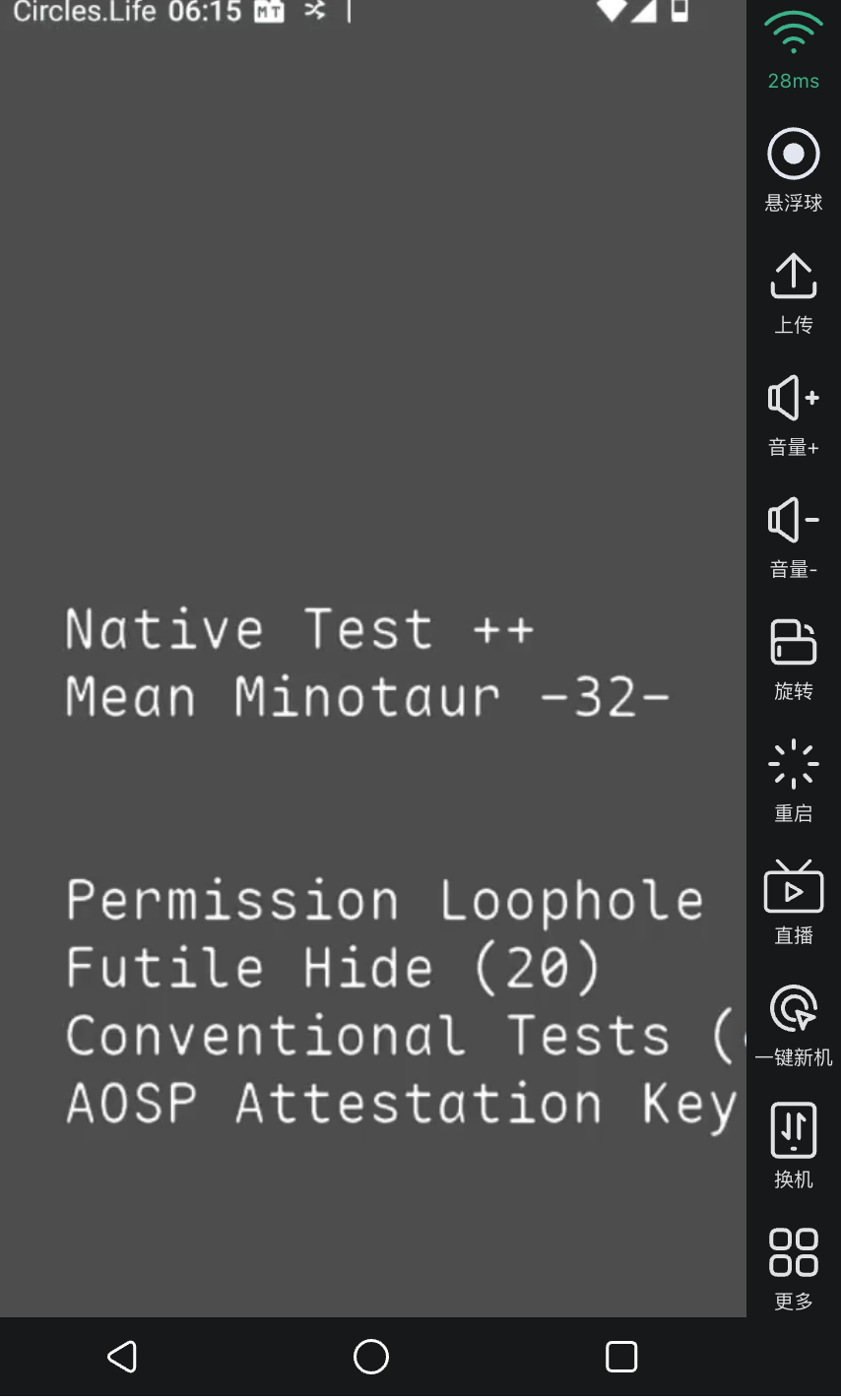
Task: Rotate the screen with the 旋转 icon
Action: point(793,643)
